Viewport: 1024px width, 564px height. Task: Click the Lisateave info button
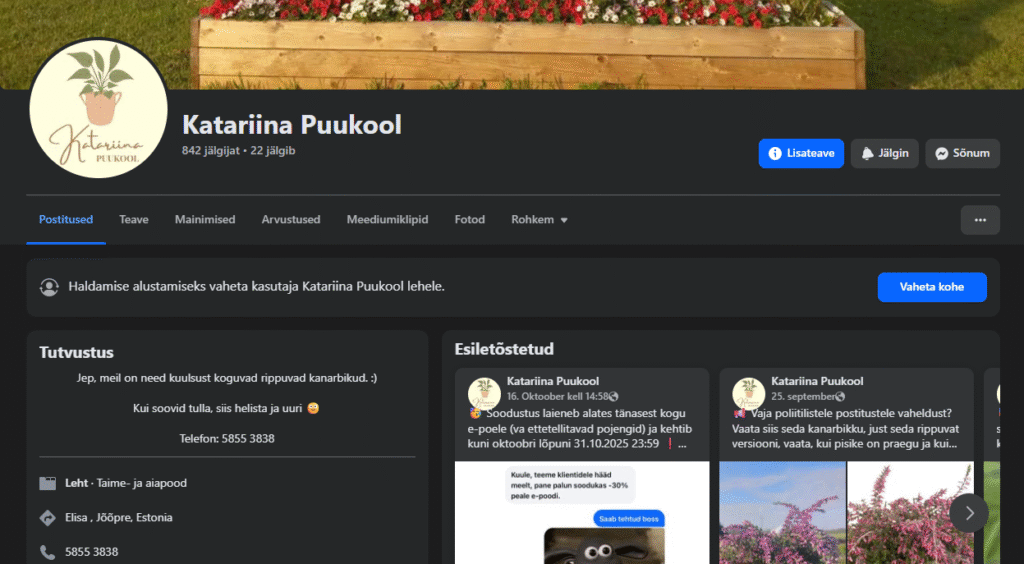click(801, 153)
